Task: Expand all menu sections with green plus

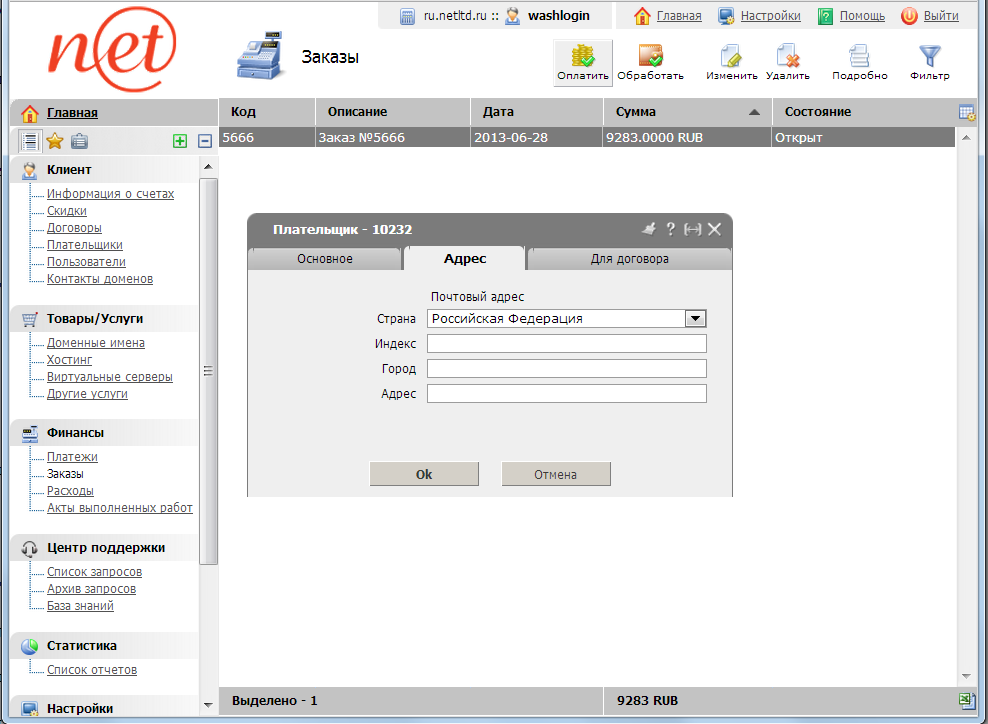Action: coord(180,141)
